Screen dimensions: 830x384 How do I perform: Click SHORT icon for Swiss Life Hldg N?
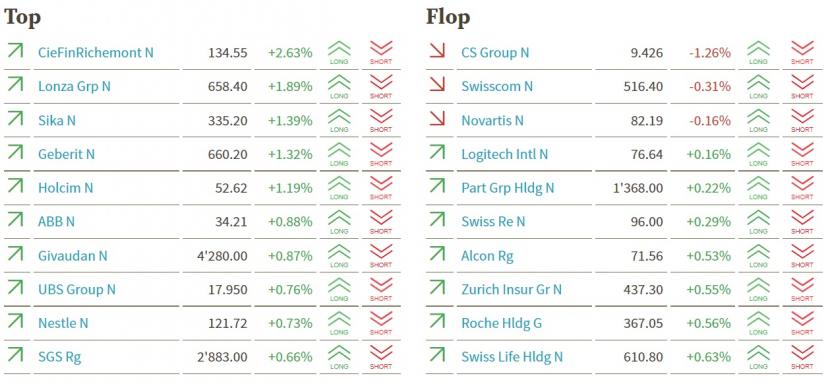pyautogui.click(x=802, y=356)
